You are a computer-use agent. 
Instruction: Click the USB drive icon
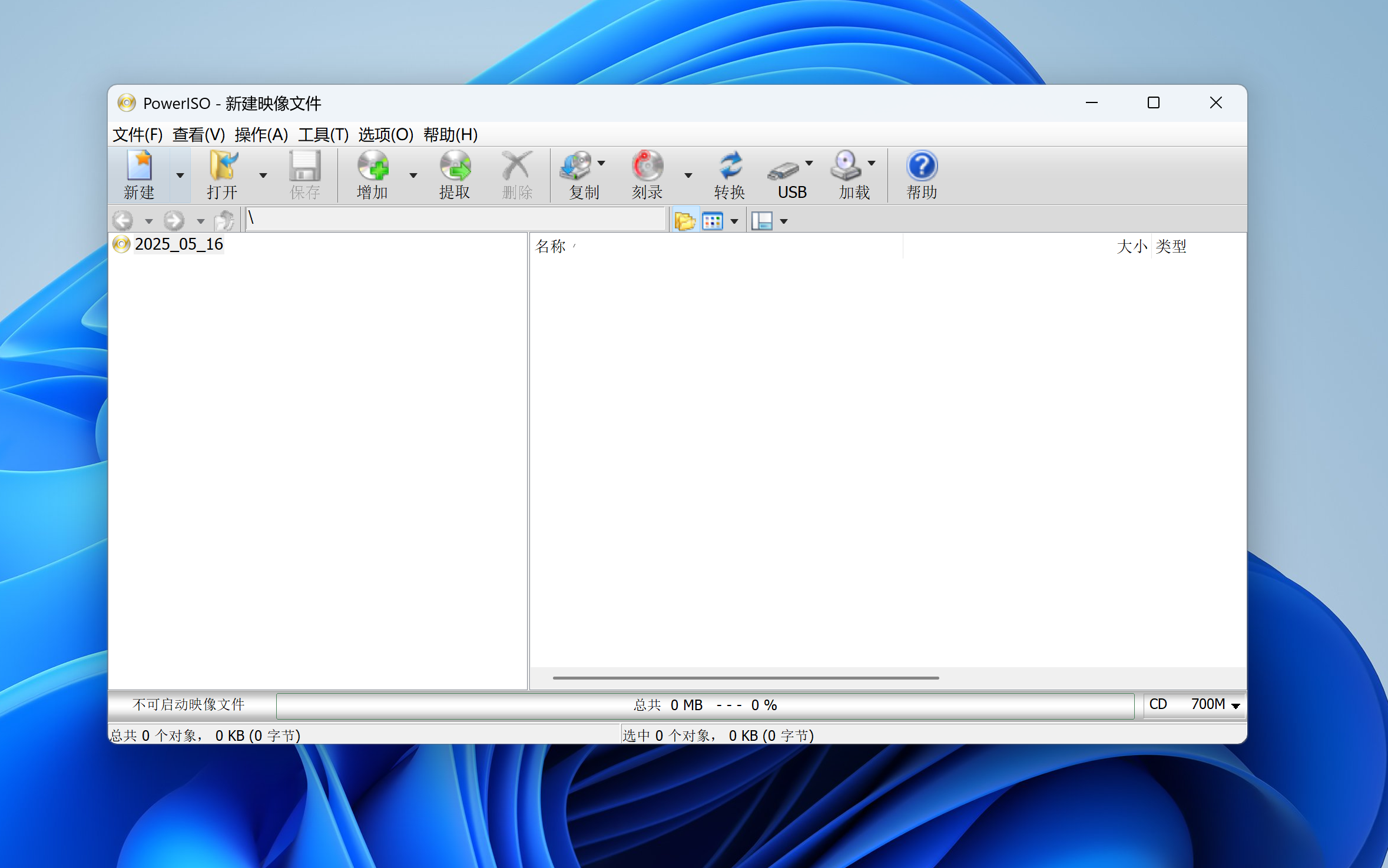[x=784, y=170]
